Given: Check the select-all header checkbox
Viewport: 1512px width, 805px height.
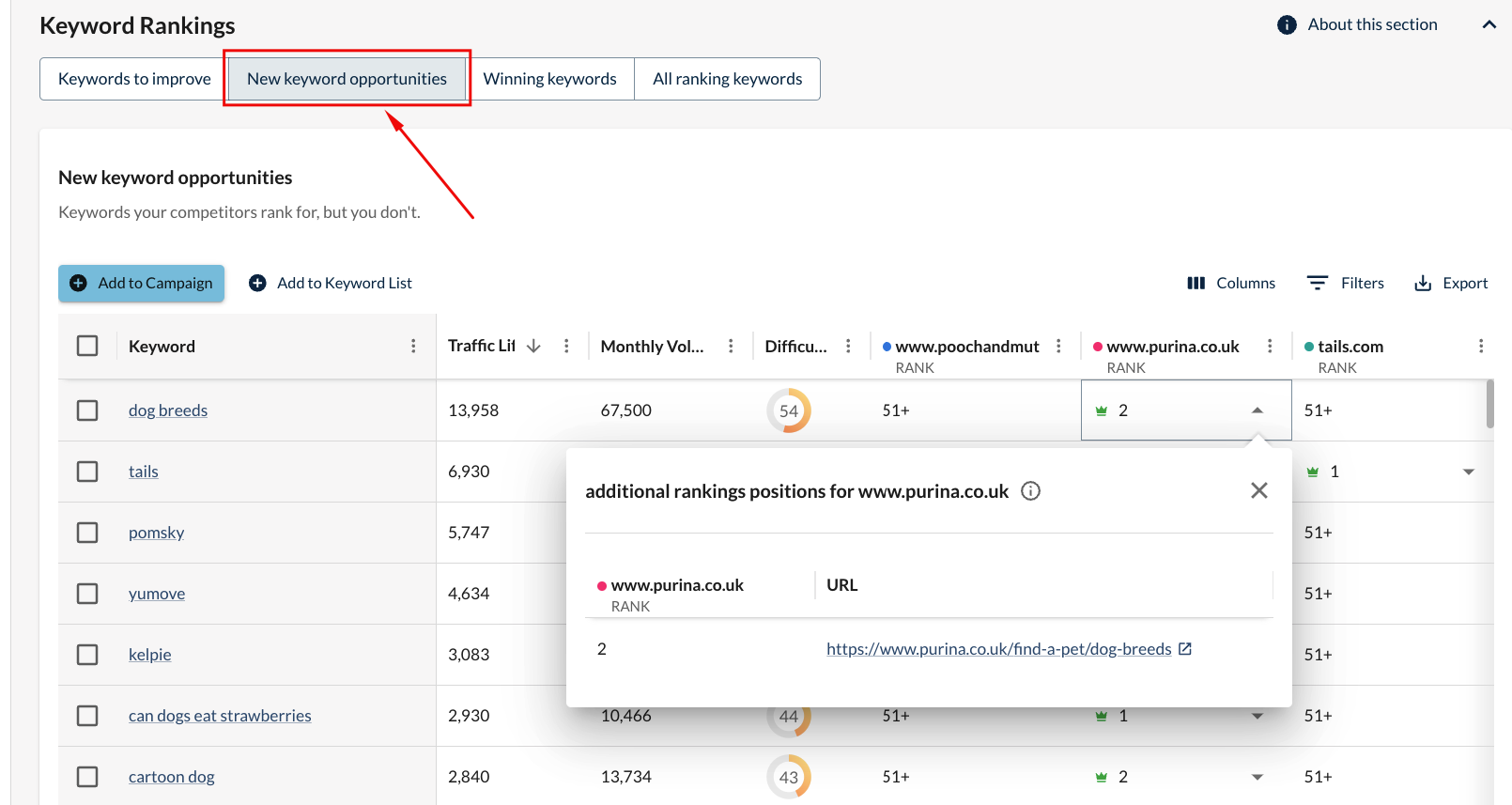Looking at the screenshot, I should pyautogui.click(x=87, y=347).
